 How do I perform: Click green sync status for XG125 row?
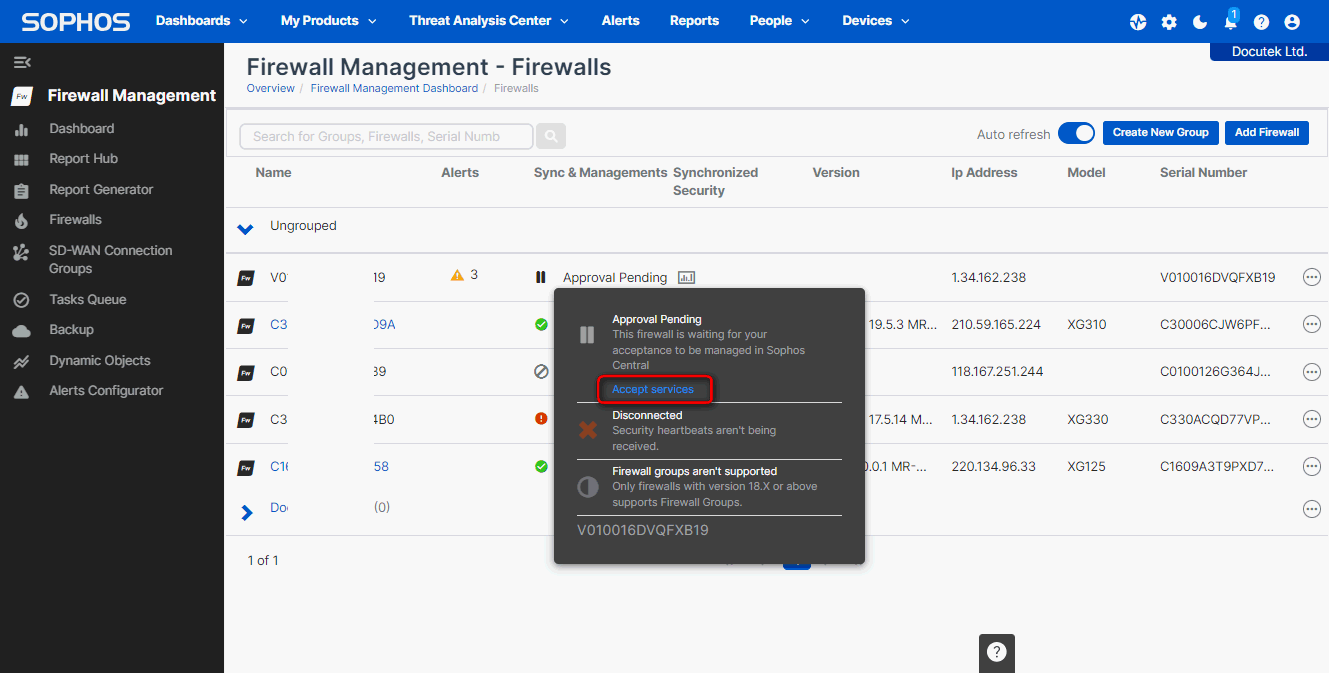pos(541,466)
